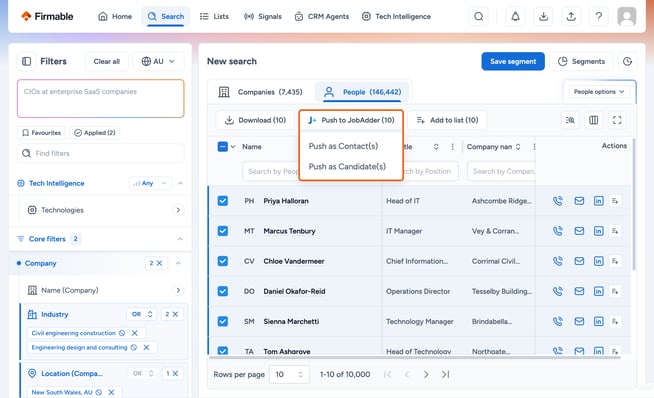Open CRM Agents nav item
Image resolution: width=654 pixels, height=398 pixels.
[322, 17]
